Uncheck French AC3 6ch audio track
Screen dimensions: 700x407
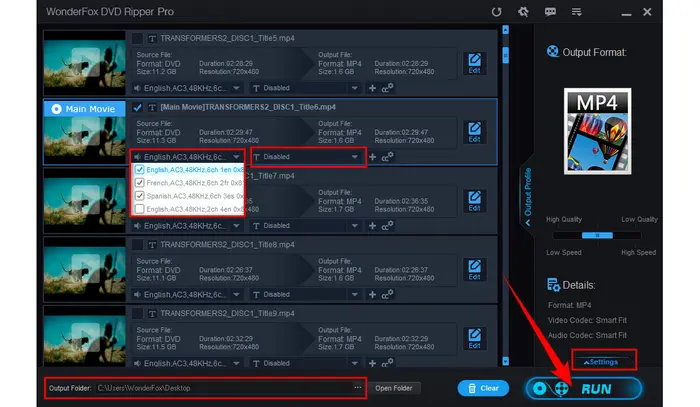(139, 183)
